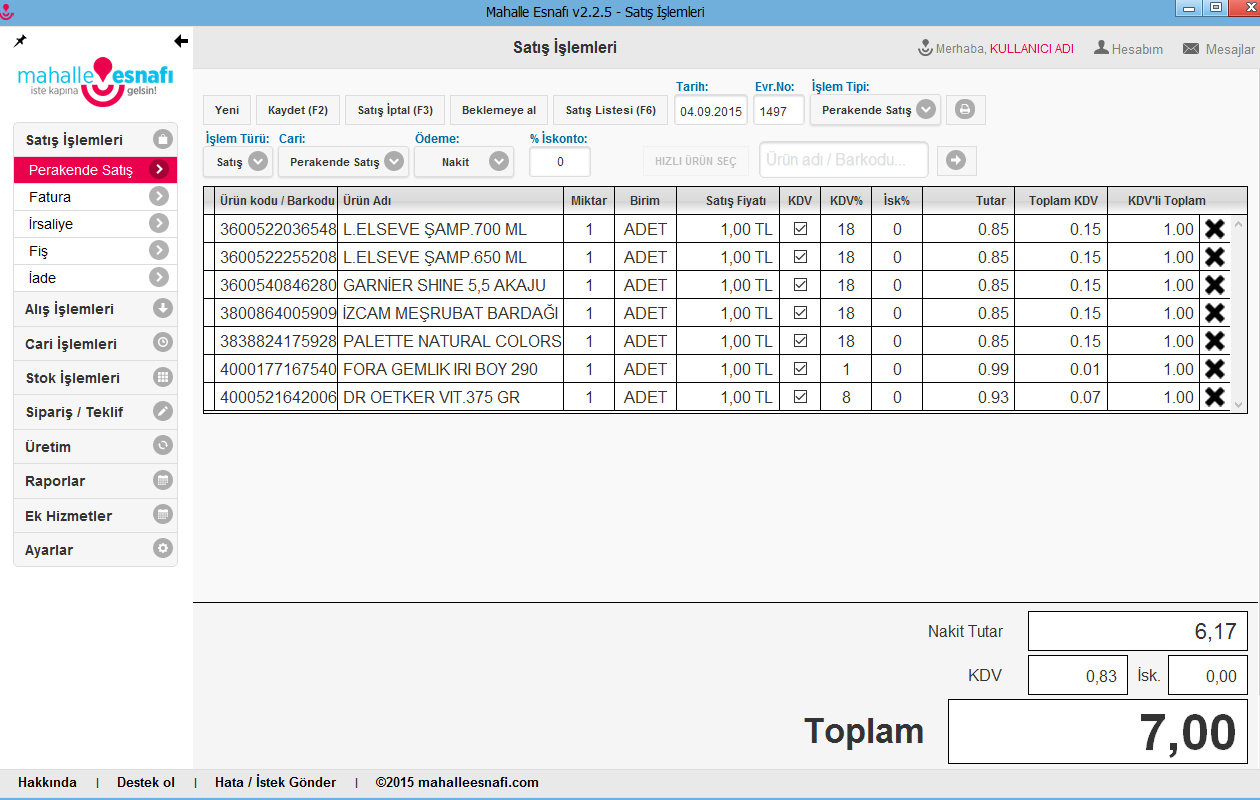
Task: Open the İşlem Tipi dropdown
Action: coord(875,110)
